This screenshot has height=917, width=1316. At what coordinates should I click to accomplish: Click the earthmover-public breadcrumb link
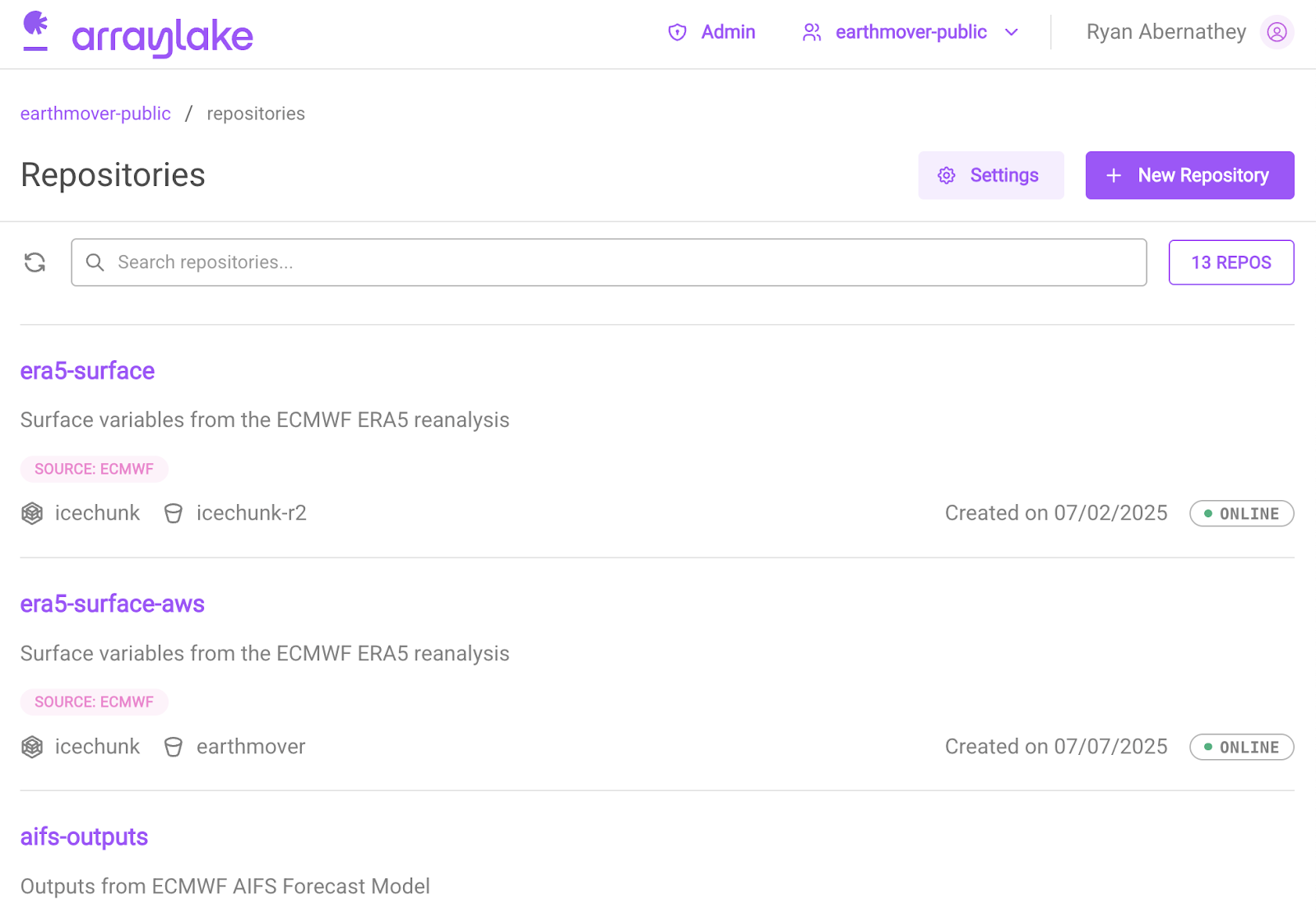[x=95, y=113]
